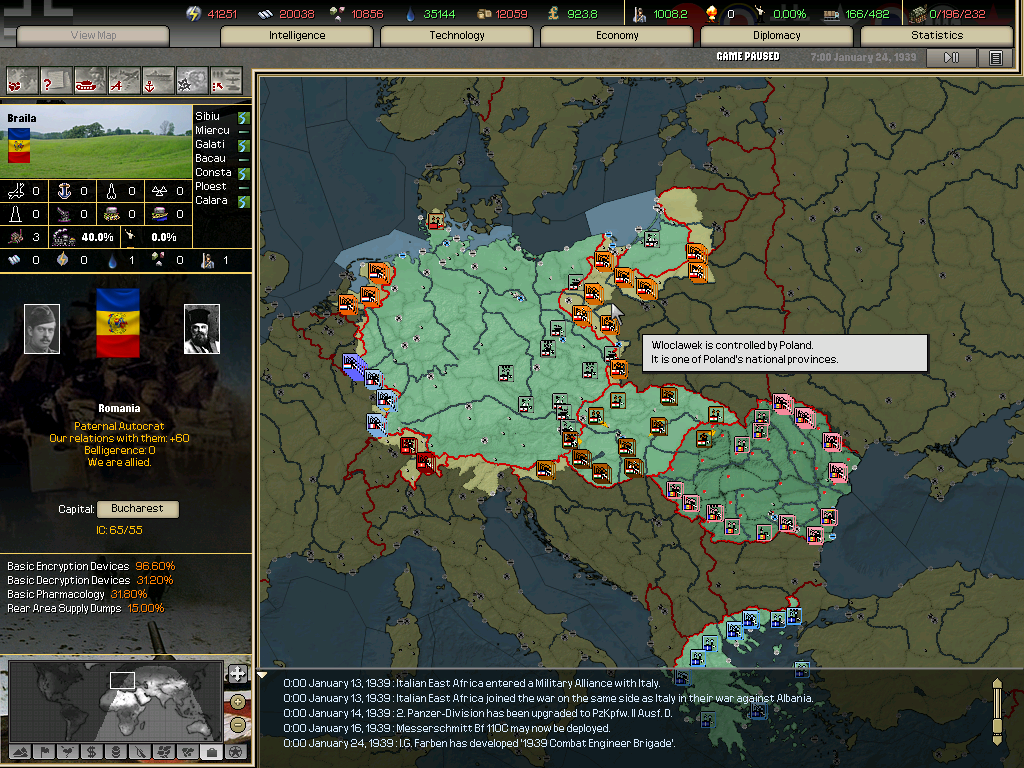Click the manpower soldier icon in top bar
Viewport: 1024px width, 768px height.
[639, 14]
